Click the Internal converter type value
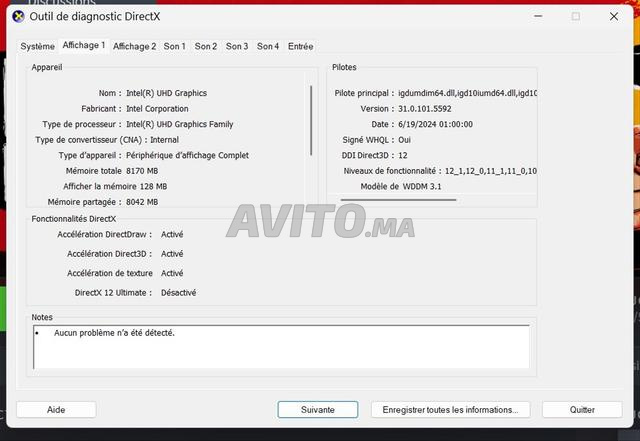640x441 pixels. point(164,140)
